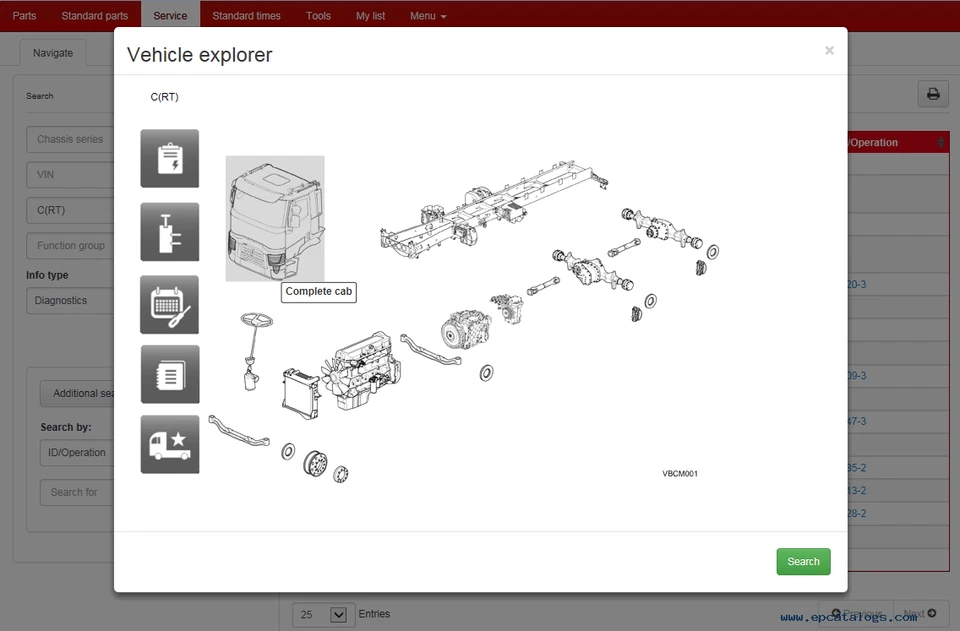Screen dimensions: 960x631
Task: Select the clipboard diagnostics icon in Vehicle explorer
Action: 169,158
